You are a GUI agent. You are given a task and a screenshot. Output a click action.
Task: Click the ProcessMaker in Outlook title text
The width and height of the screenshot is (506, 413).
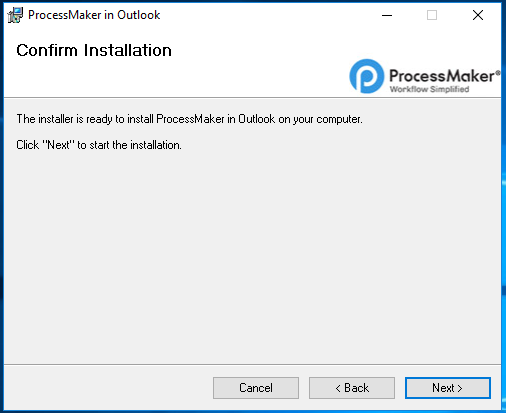pos(94,15)
